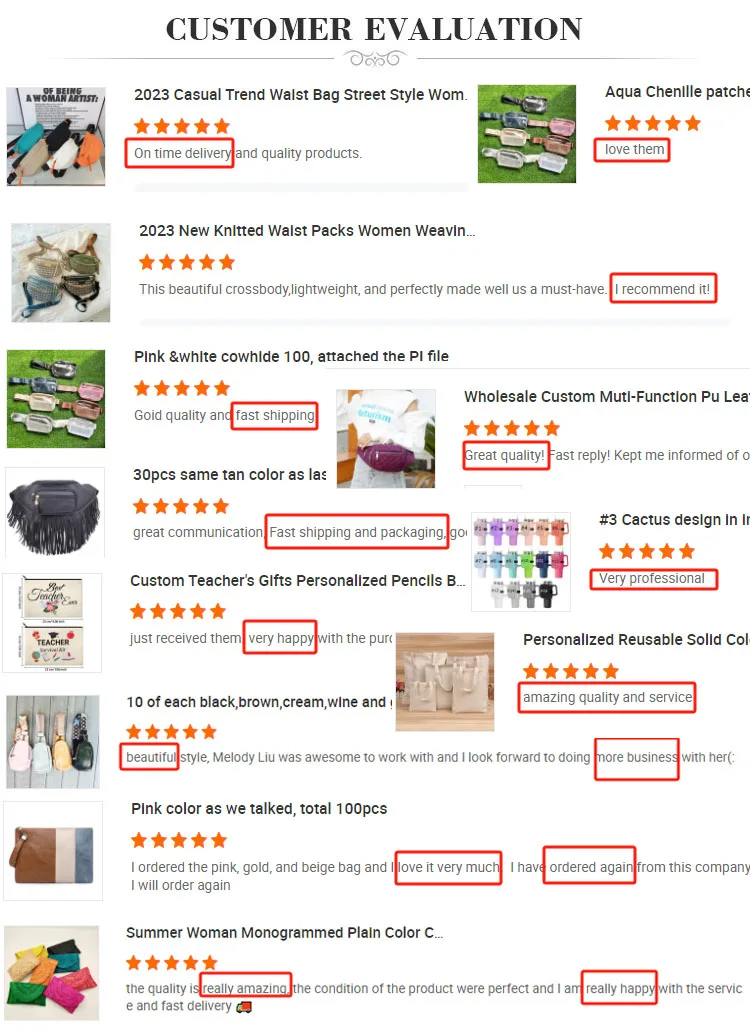Click the five-star rating under Aqua Chenille
The width and height of the screenshot is (750, 1031).
click(653, 123)
